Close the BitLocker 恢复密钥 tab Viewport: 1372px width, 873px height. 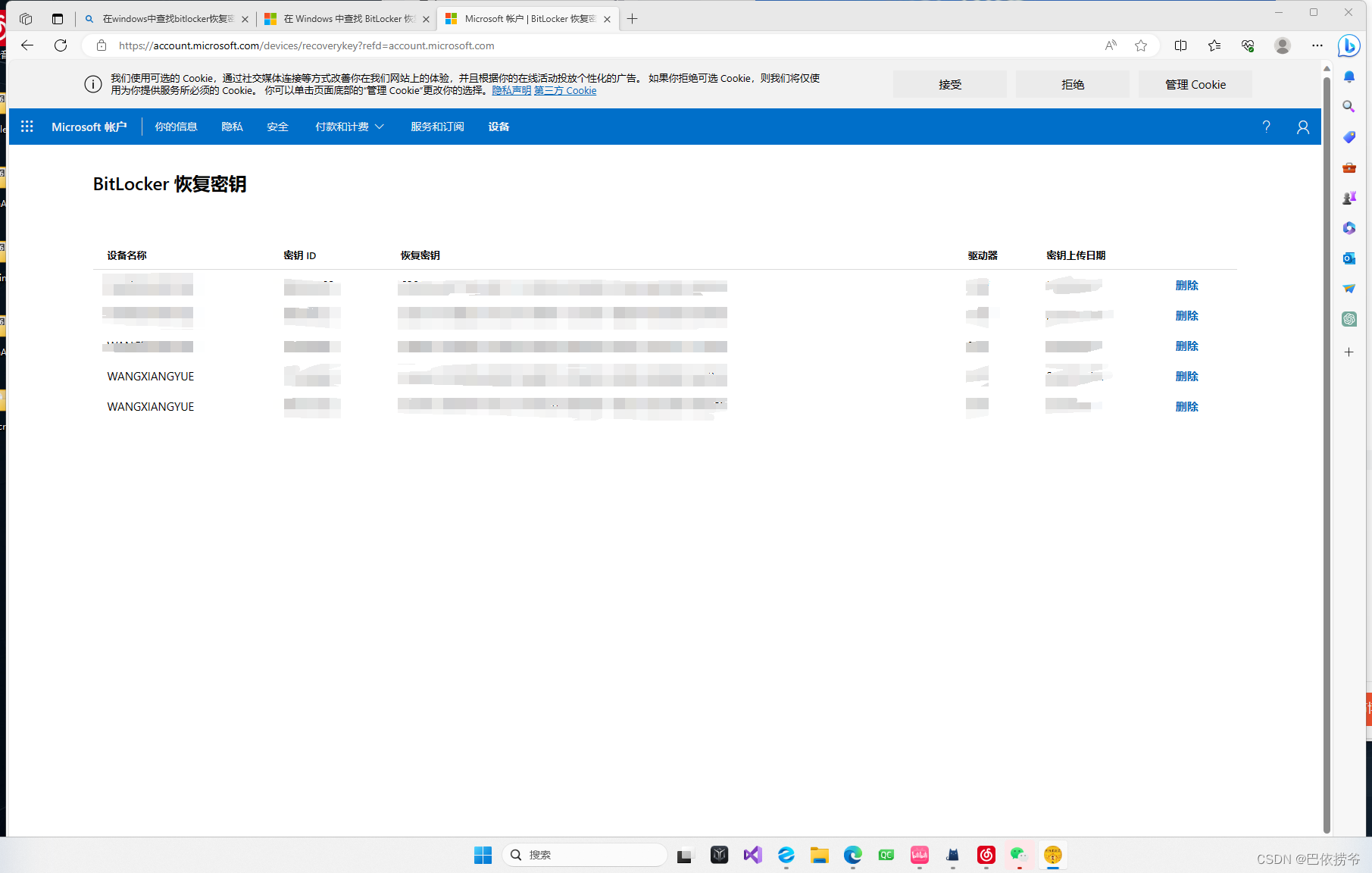click(607, 19)
